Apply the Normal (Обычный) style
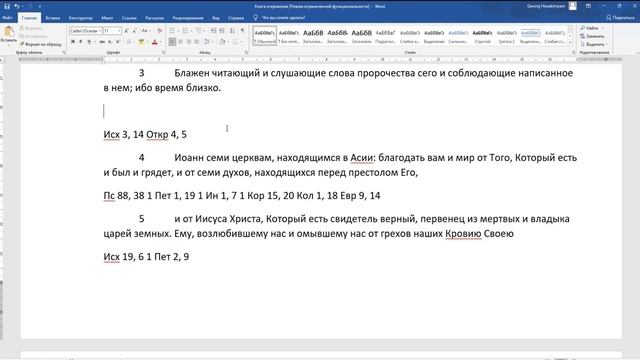Screen dimensions: 640x360 pos(264,36)
